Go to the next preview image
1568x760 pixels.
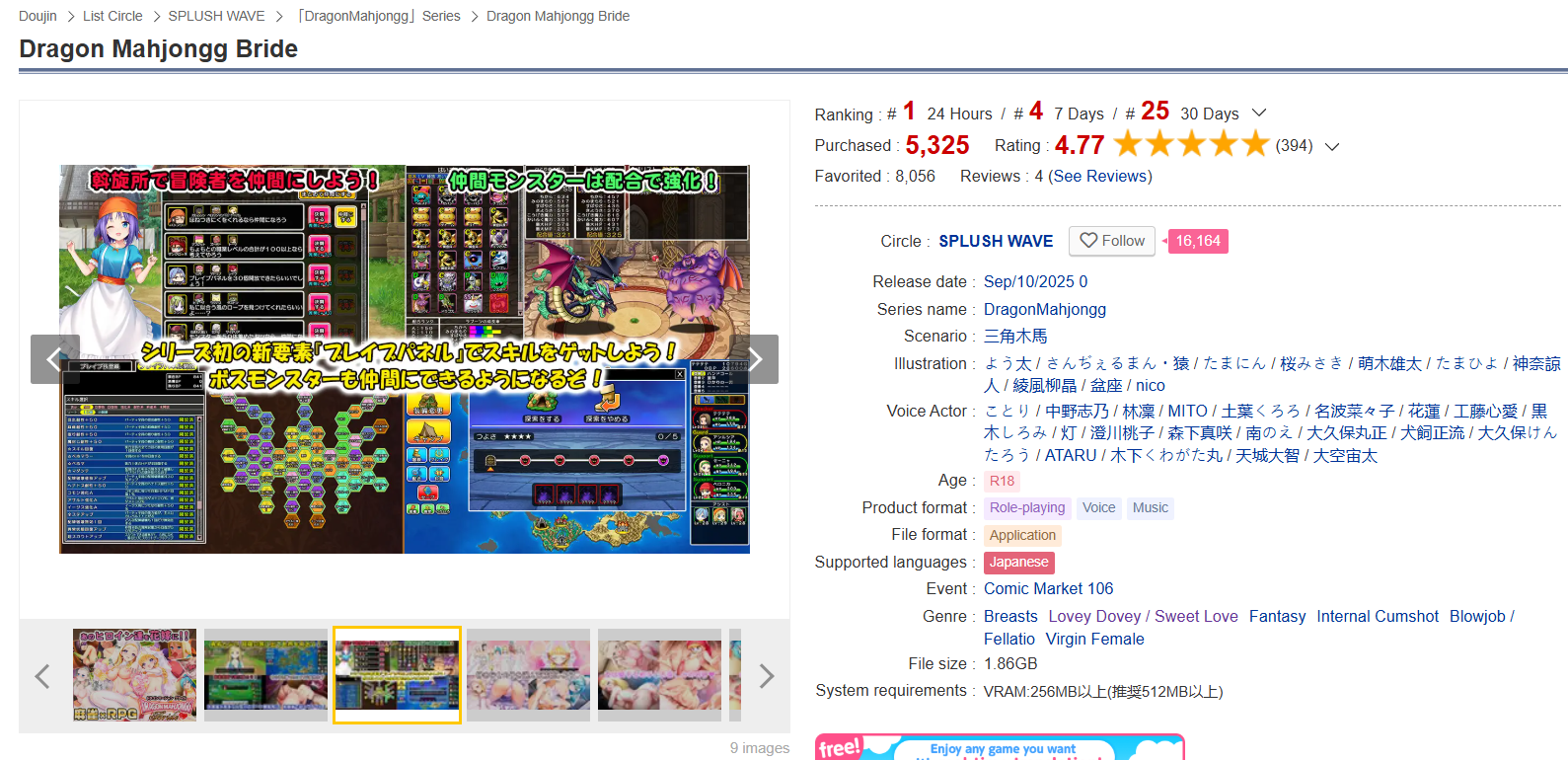(754, 359)
